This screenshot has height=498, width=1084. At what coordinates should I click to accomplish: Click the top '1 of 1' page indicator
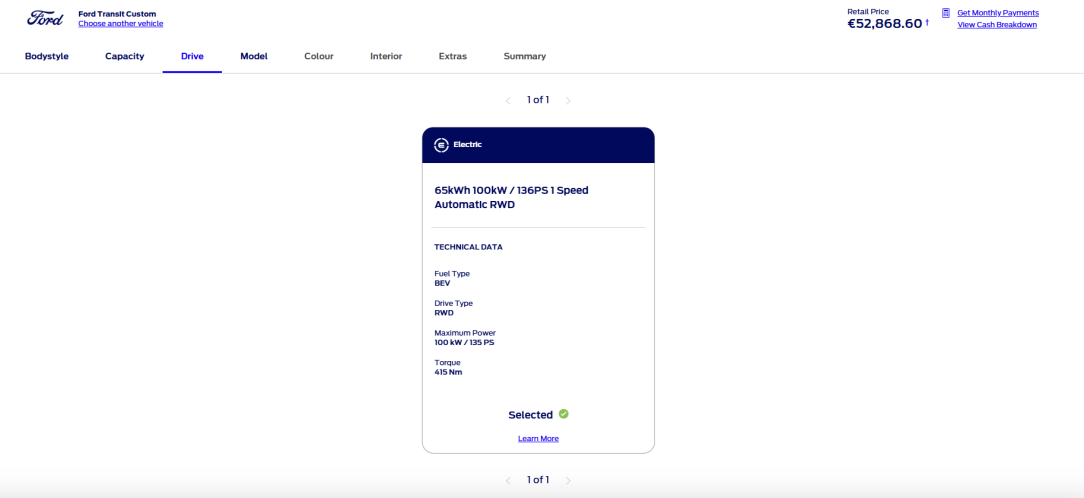coord(538,100)
